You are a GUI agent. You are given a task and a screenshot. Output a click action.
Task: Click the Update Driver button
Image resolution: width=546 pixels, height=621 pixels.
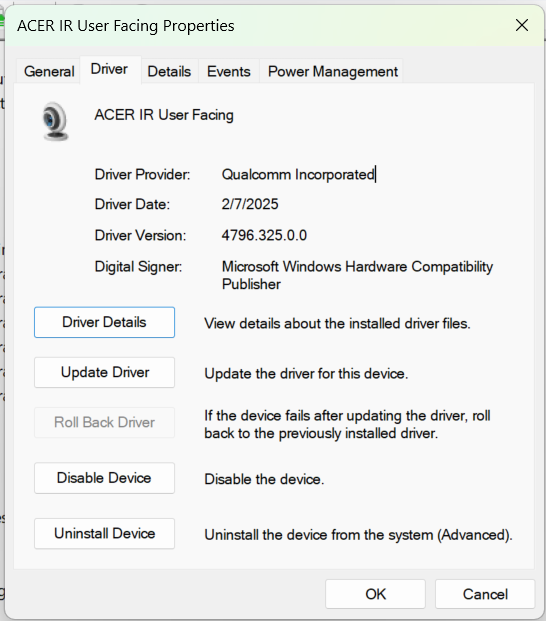(x=105, y=372)
